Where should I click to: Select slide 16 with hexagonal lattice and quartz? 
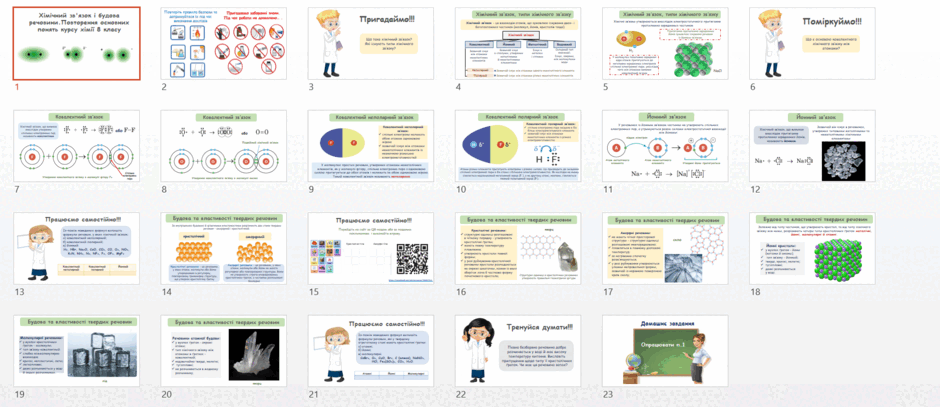point(518,248)
